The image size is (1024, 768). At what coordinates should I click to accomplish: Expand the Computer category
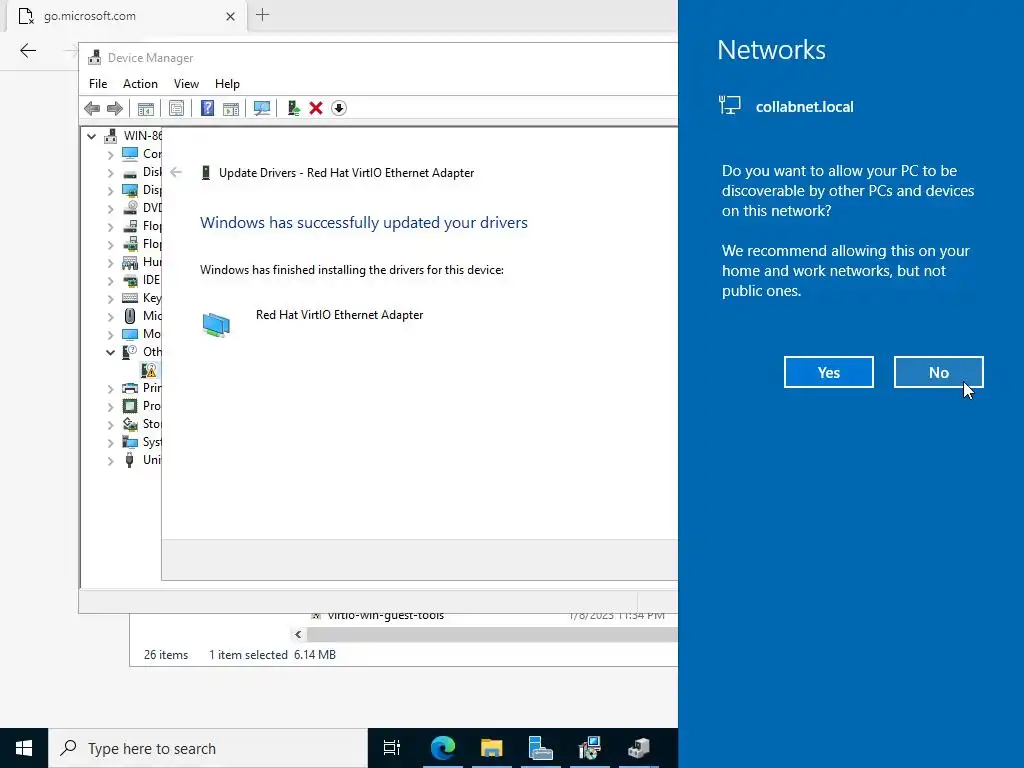coord(110,155)
